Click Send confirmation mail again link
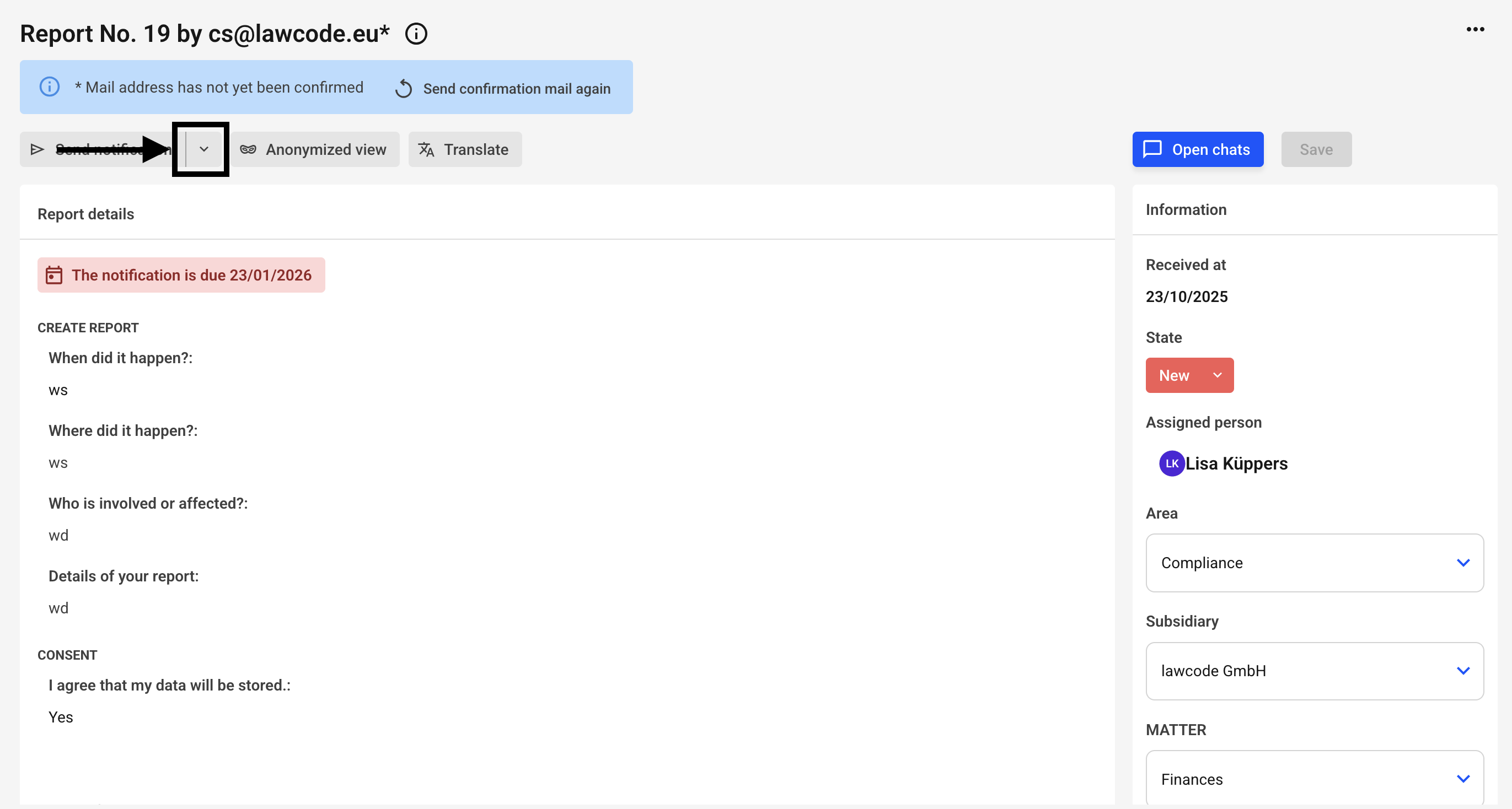The image size is (1512, 809). click(x=516, y=89)
